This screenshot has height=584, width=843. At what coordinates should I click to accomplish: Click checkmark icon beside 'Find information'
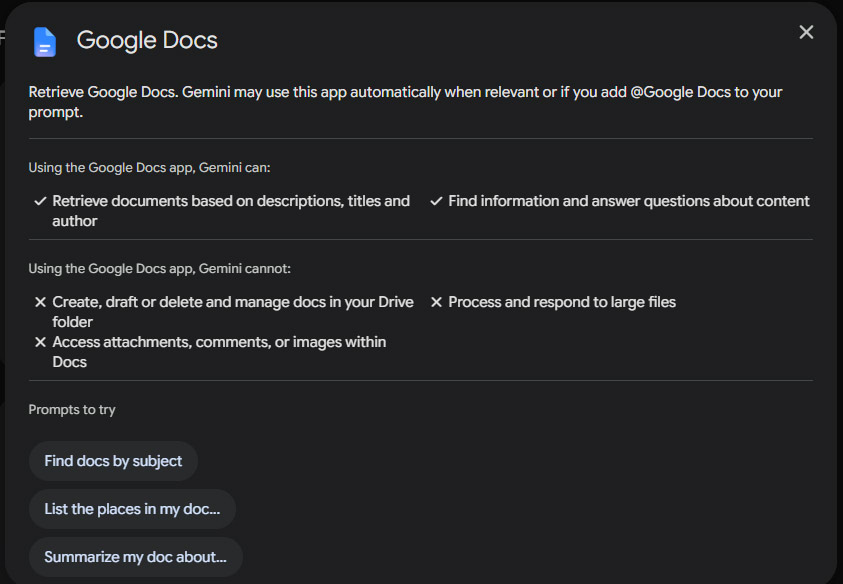(436, 201)
